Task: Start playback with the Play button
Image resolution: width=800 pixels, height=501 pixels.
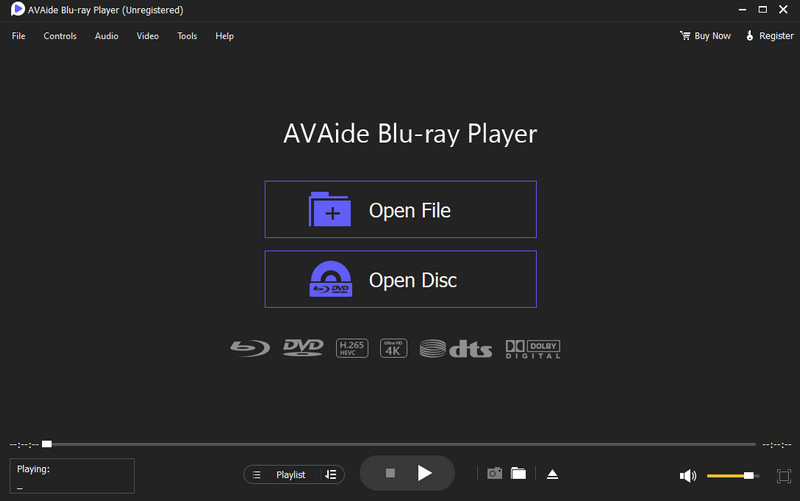Action: [424, 473]
